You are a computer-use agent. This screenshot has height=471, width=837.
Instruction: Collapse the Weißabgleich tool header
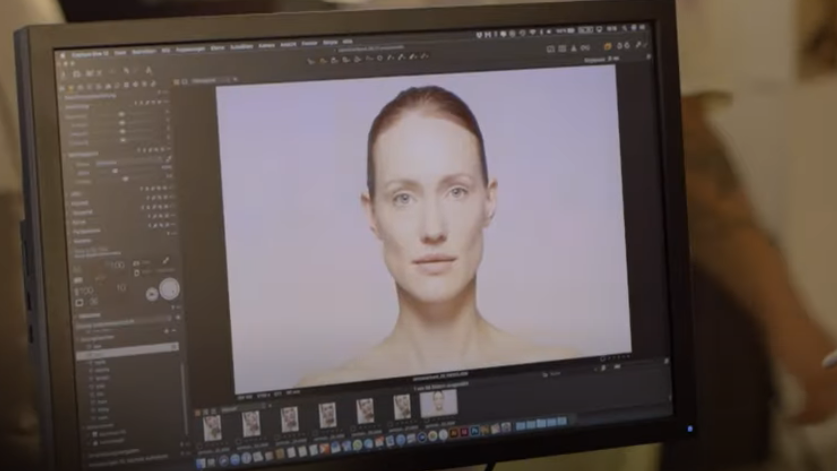coord(82,154)
